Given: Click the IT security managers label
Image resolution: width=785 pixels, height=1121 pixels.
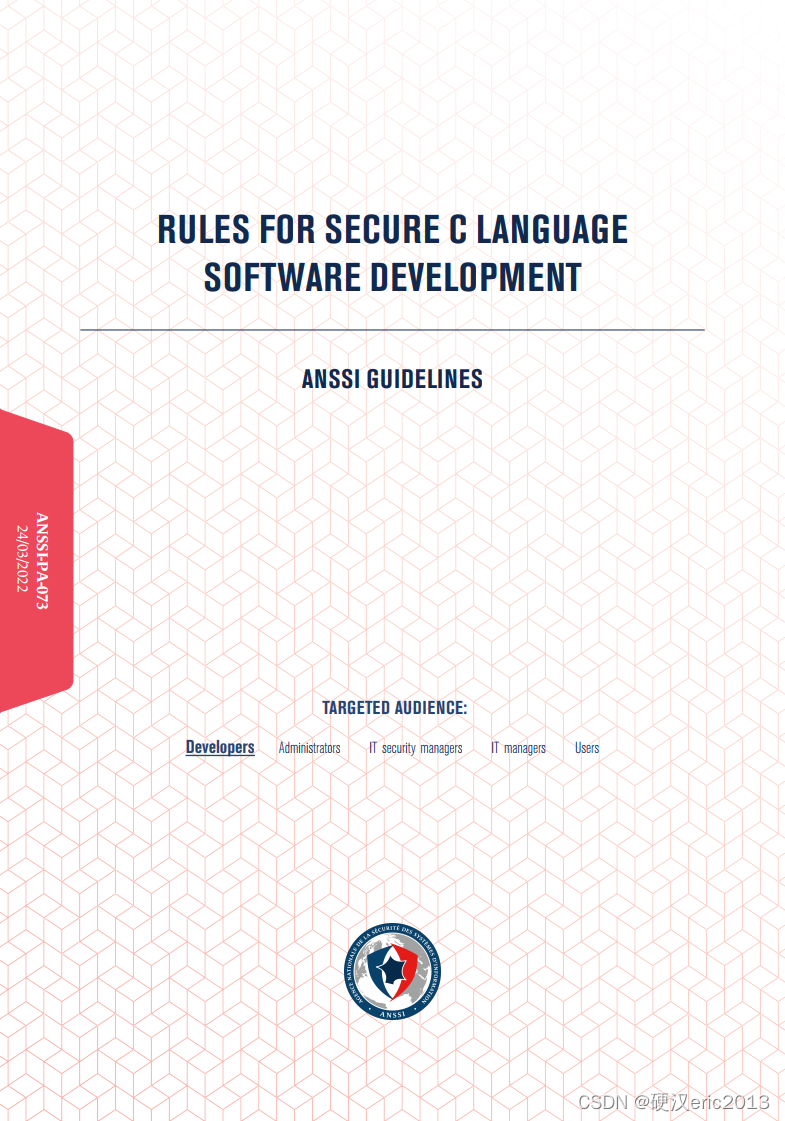Looking at the screenshot, I should 415,748.
